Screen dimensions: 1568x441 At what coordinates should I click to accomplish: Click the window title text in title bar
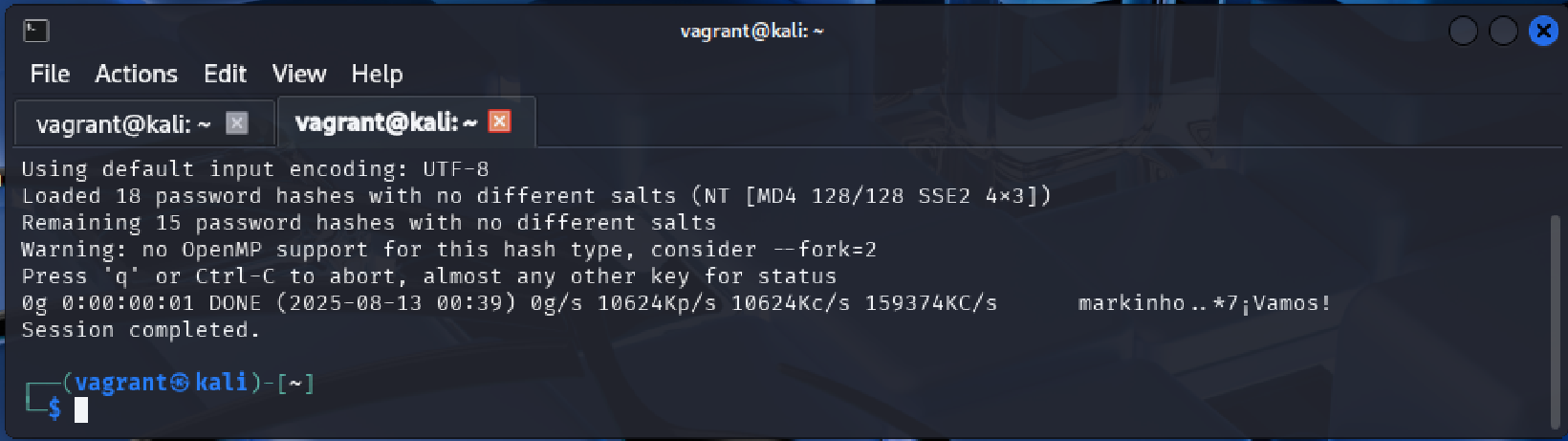pos(751,31)
